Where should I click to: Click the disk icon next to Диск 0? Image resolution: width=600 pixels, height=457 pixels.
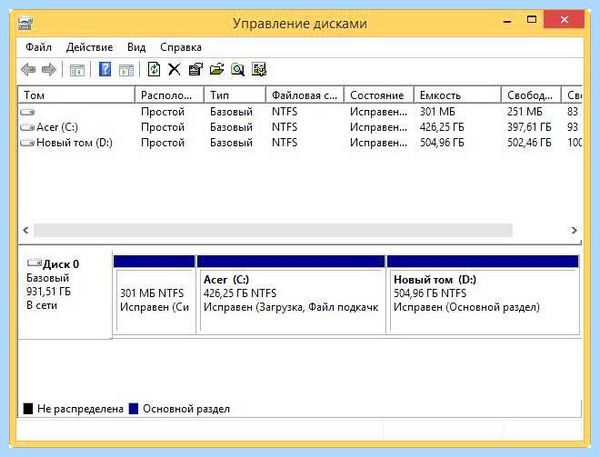(x=34, y=263)
